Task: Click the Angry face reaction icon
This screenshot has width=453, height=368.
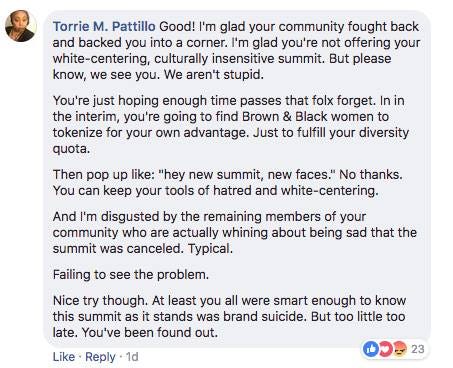Action: (399, 349)
